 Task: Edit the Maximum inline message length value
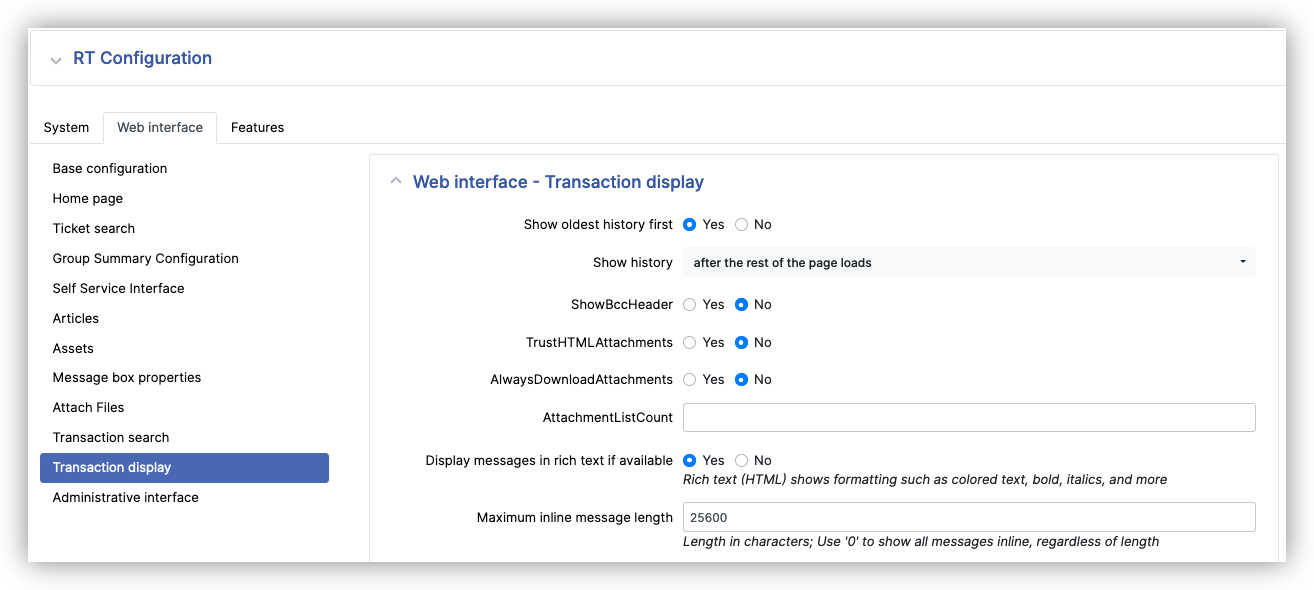point(968,517)
